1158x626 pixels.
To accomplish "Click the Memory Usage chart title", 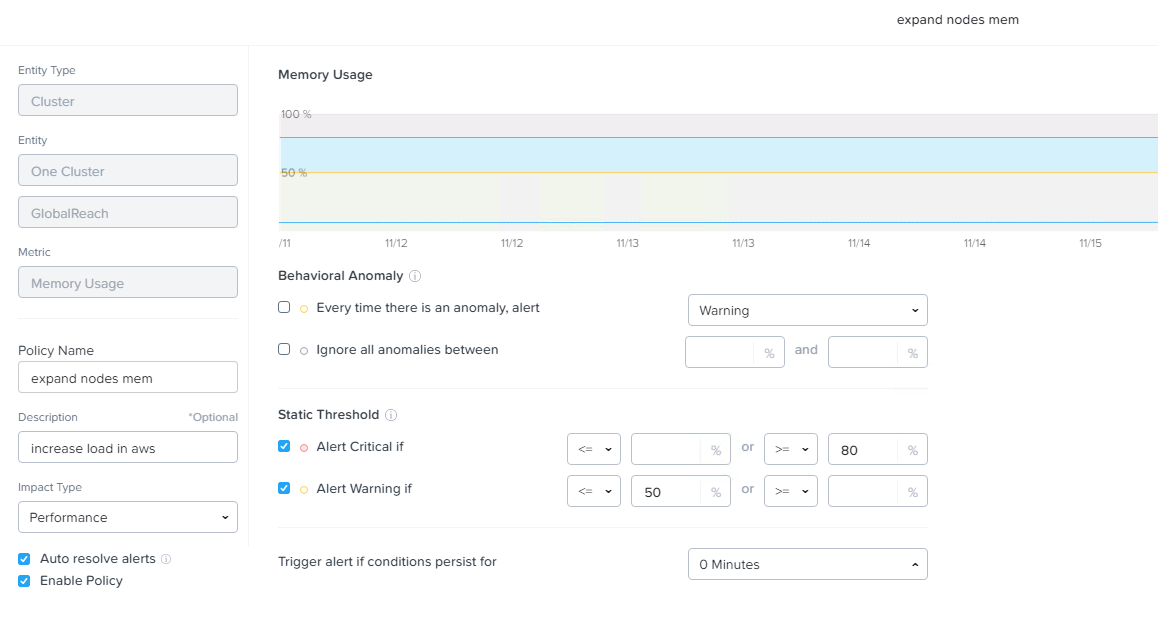I will tap(325, 75).
